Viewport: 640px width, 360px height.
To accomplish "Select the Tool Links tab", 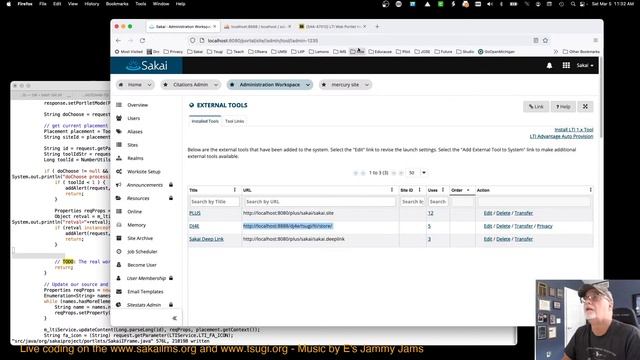I will pyautogui.click(x=235, y=121).
